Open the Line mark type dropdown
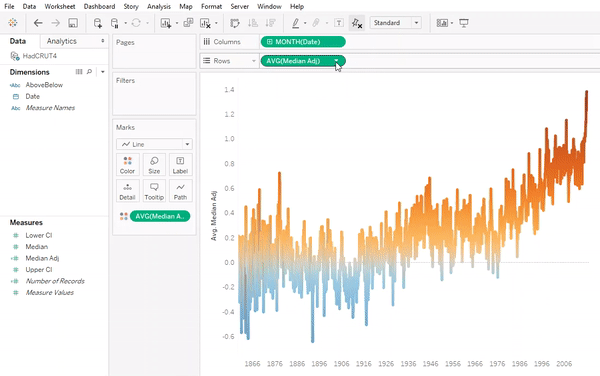This screenshot has height=376, width=600. point(154,144)
